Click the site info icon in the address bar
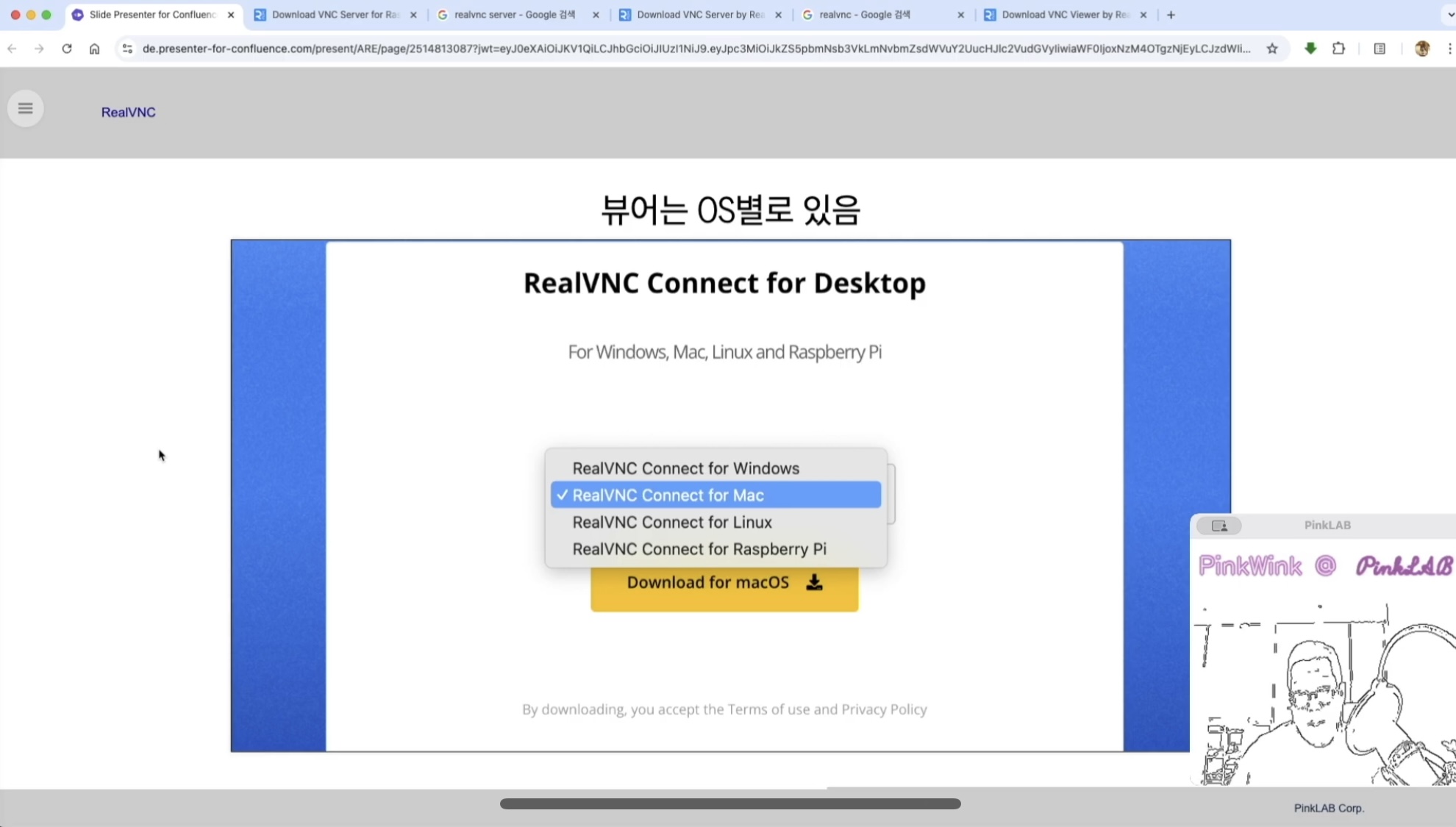 pyautogui.click(x=127, y=49)
